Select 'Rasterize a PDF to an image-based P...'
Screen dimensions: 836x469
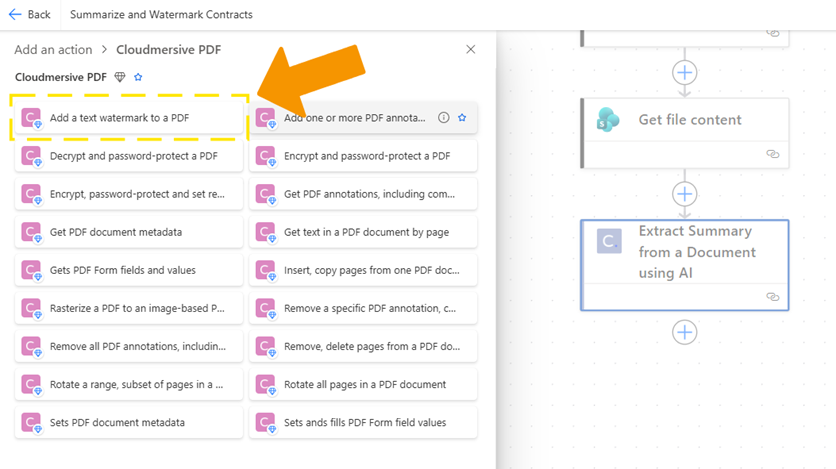coord(129,309)
